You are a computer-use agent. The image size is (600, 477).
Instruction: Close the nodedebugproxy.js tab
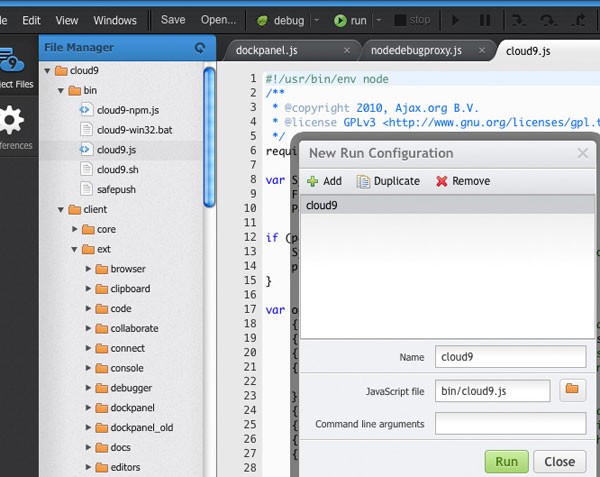tap(482, 50)
